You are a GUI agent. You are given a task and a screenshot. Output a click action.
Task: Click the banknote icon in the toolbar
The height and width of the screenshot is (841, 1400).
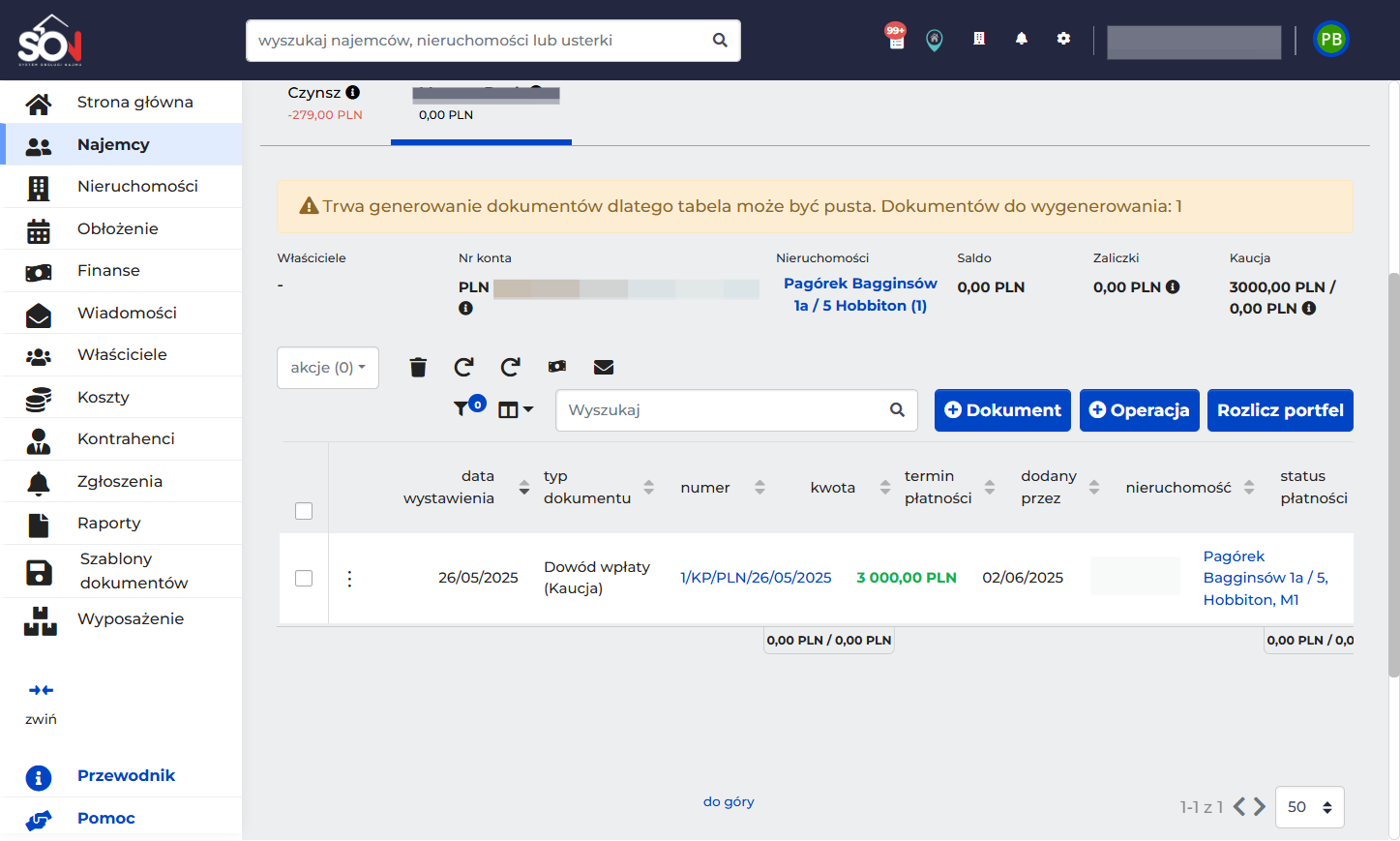[x=557, y=367]
